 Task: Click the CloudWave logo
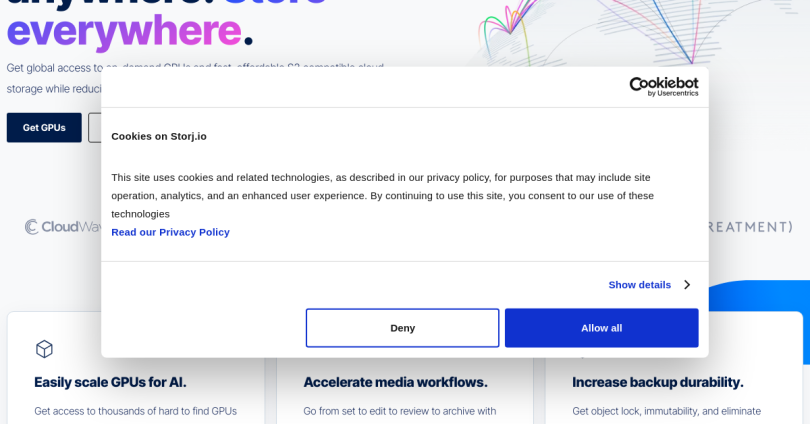pos(63,227)
